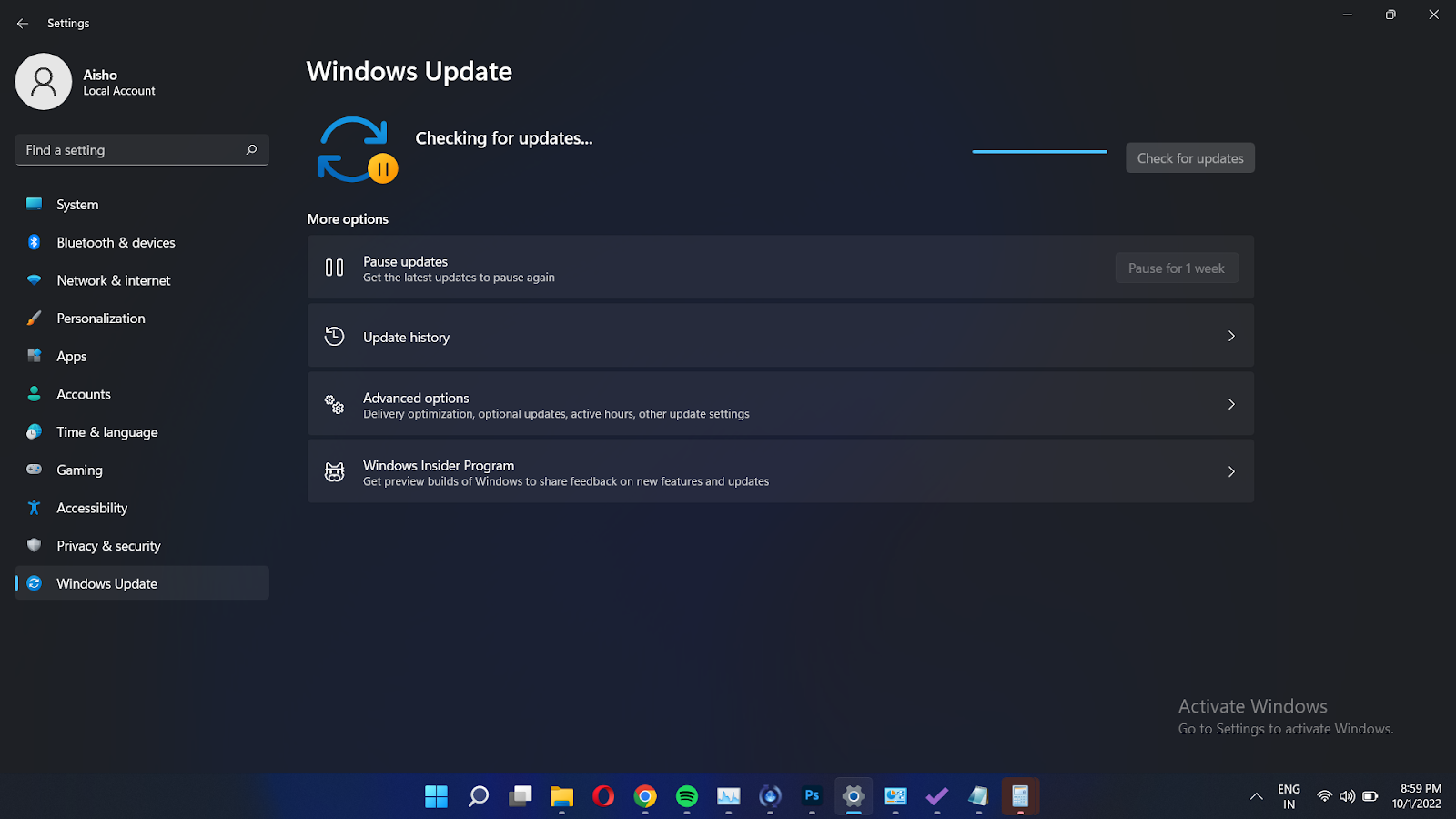Image resolution: width=1456 pixels, height=819 pixels.
Task: Select the Personalization category
Action: coord(142,318)
